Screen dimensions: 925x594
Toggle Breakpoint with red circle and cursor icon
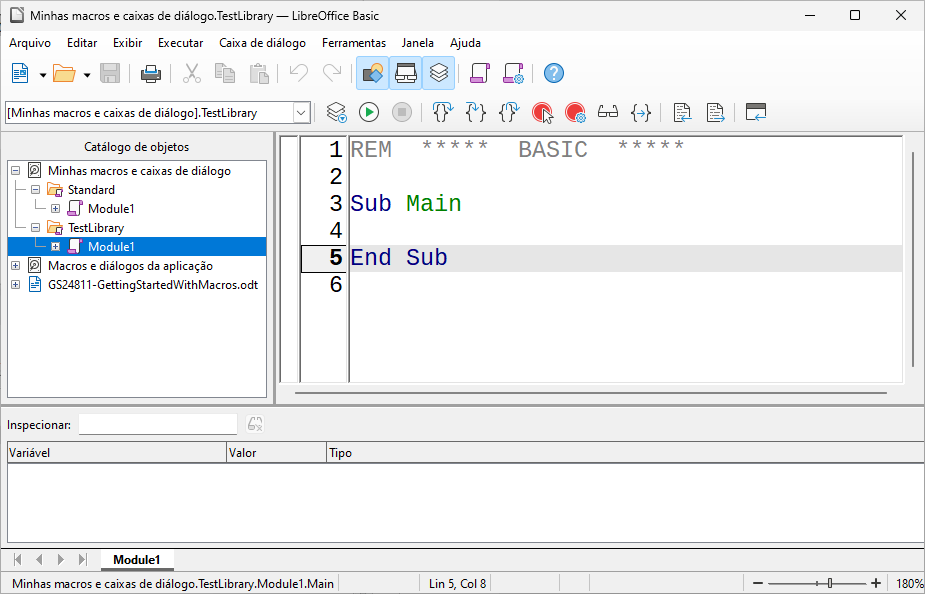coord(542,112)
